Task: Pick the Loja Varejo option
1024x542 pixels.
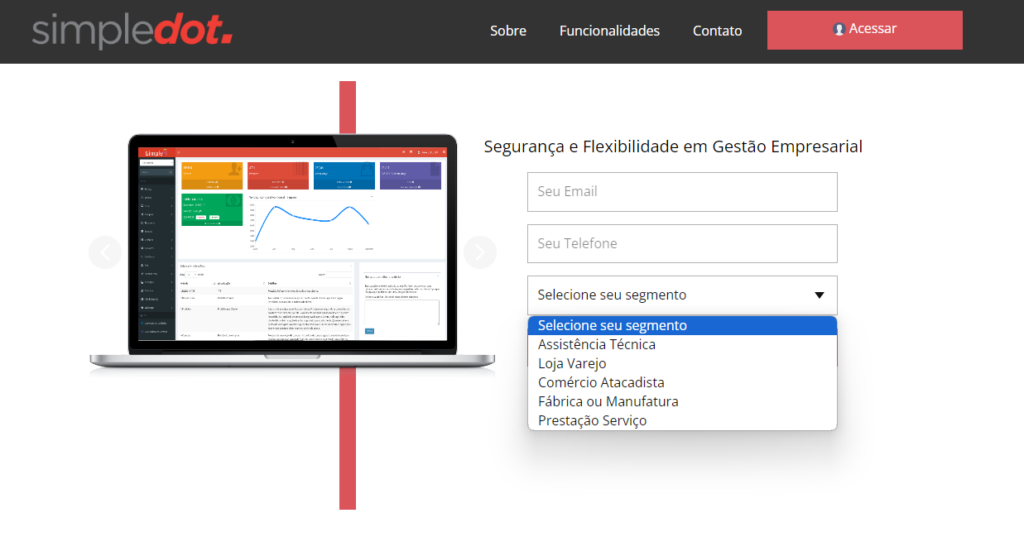Action: tap(572, 363)
